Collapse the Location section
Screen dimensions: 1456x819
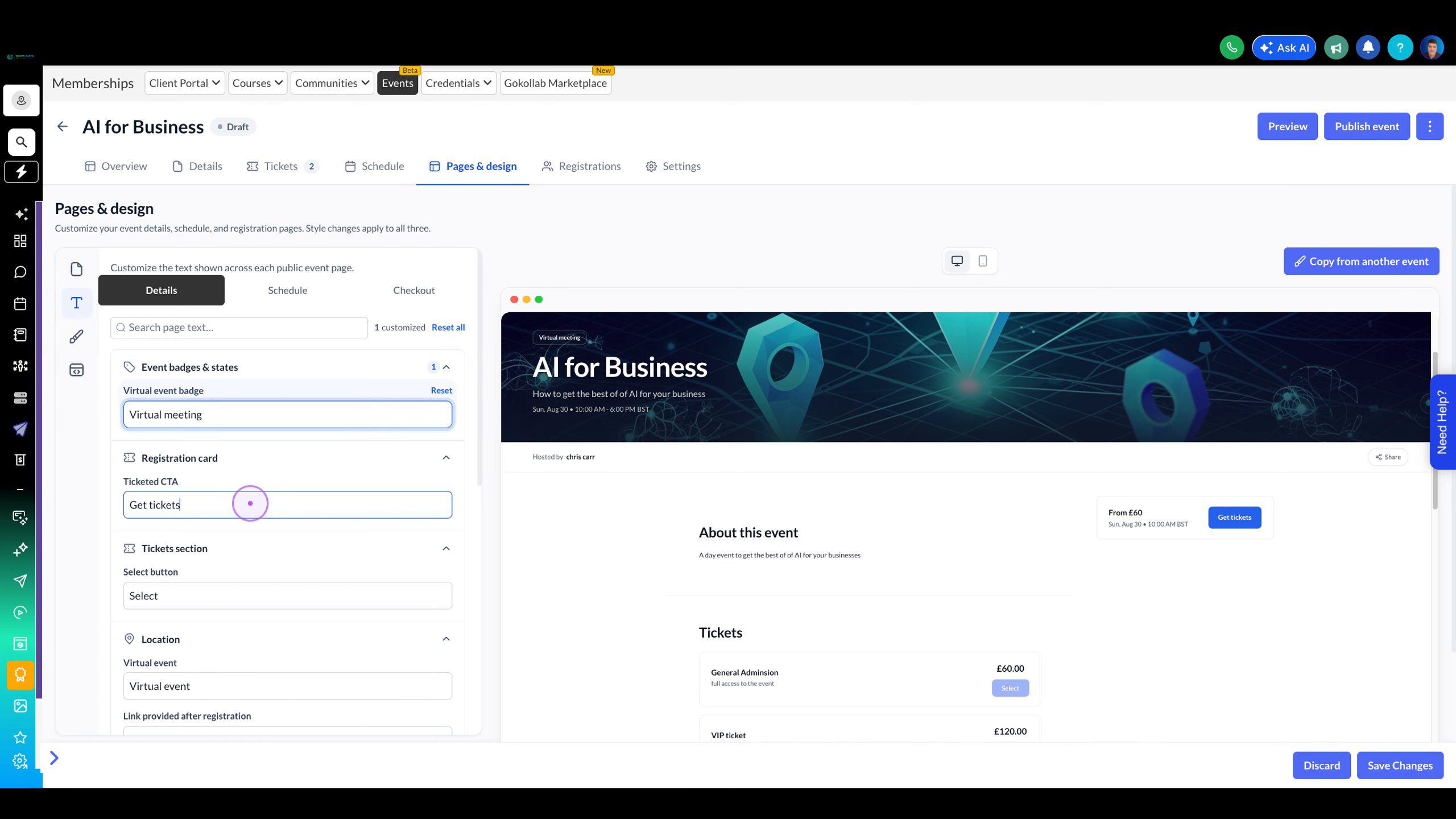[x=446, y=639]
